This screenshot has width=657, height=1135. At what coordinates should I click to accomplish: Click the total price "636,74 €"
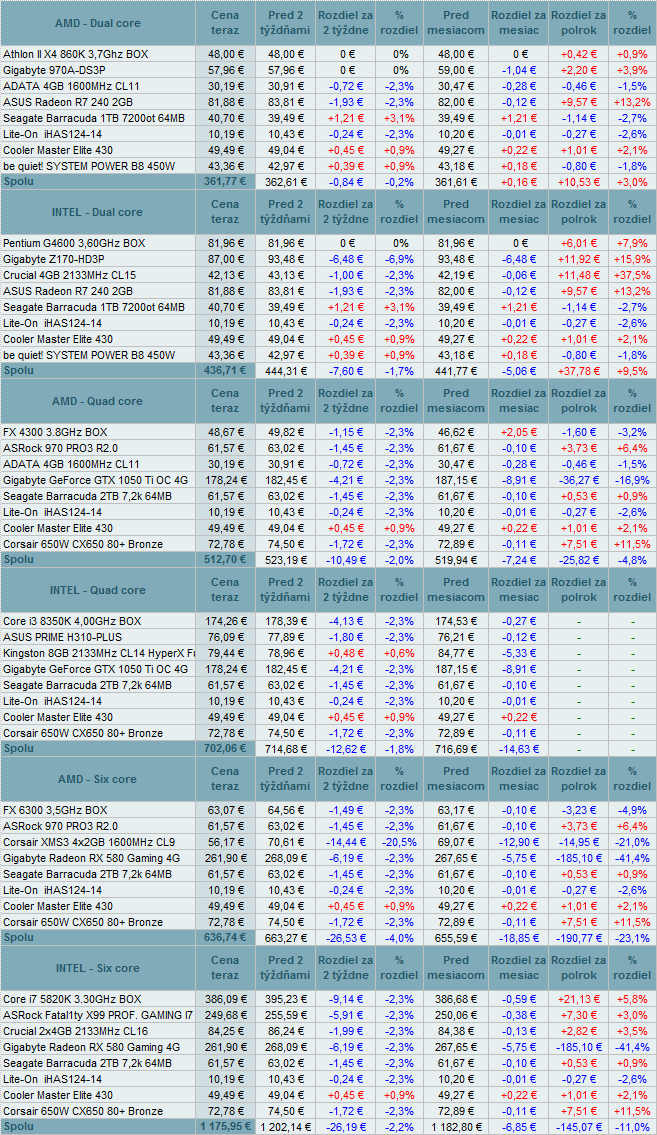[226, 937]
